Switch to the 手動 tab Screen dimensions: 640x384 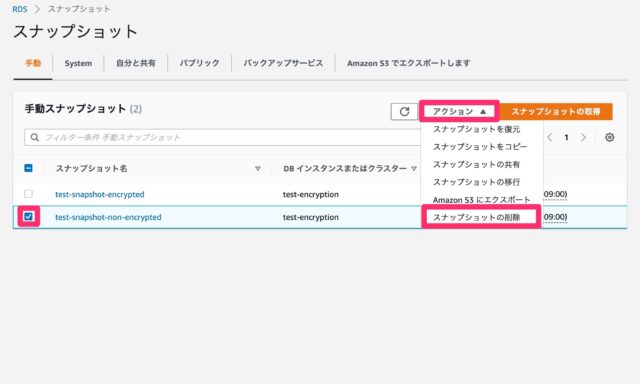33,63
